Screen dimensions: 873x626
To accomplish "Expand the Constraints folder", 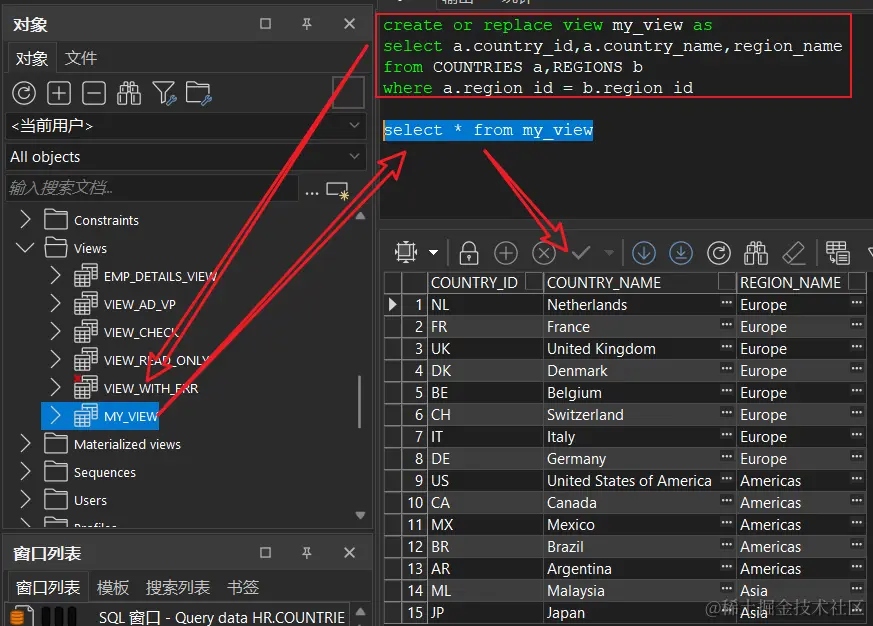I will tap(25, 219).
